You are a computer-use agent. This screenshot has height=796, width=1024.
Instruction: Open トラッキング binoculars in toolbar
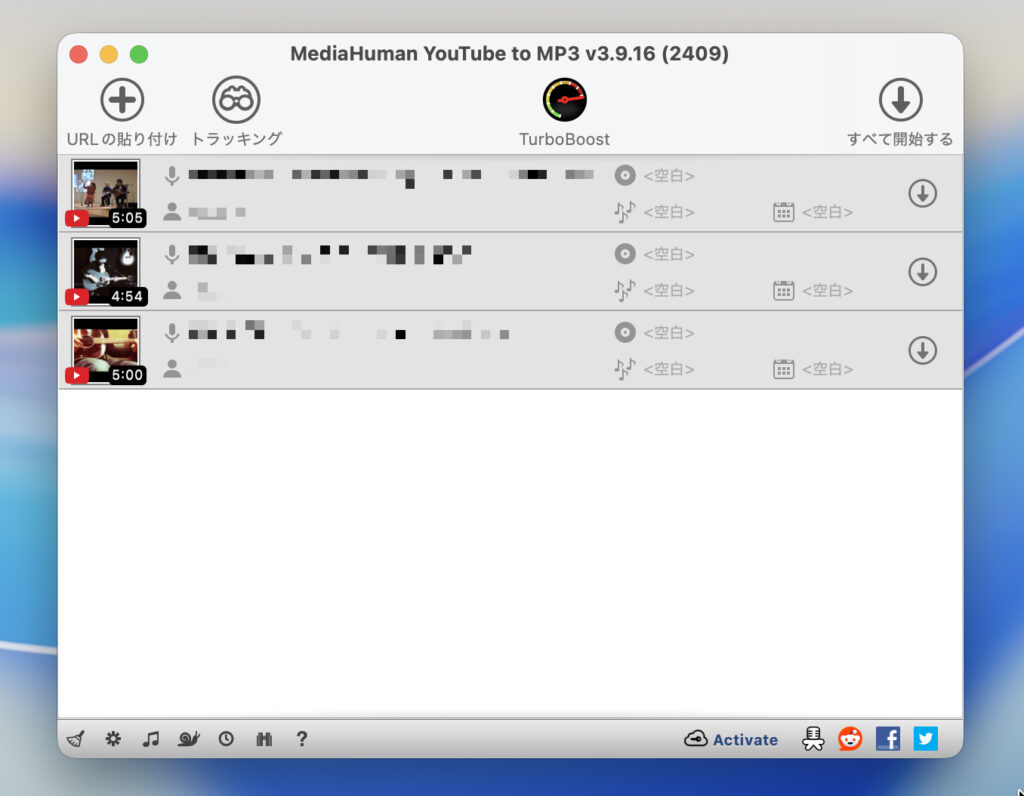[x=236, y=100]
